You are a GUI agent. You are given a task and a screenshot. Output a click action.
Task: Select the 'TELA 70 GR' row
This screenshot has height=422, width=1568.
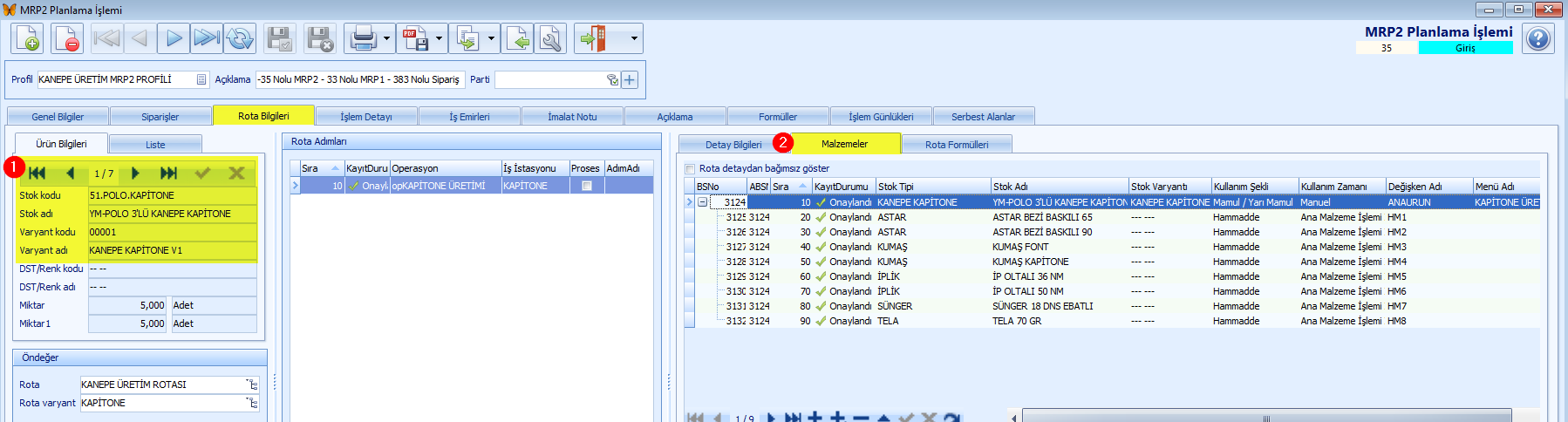pyautogui.click(x=1117, y=321)
